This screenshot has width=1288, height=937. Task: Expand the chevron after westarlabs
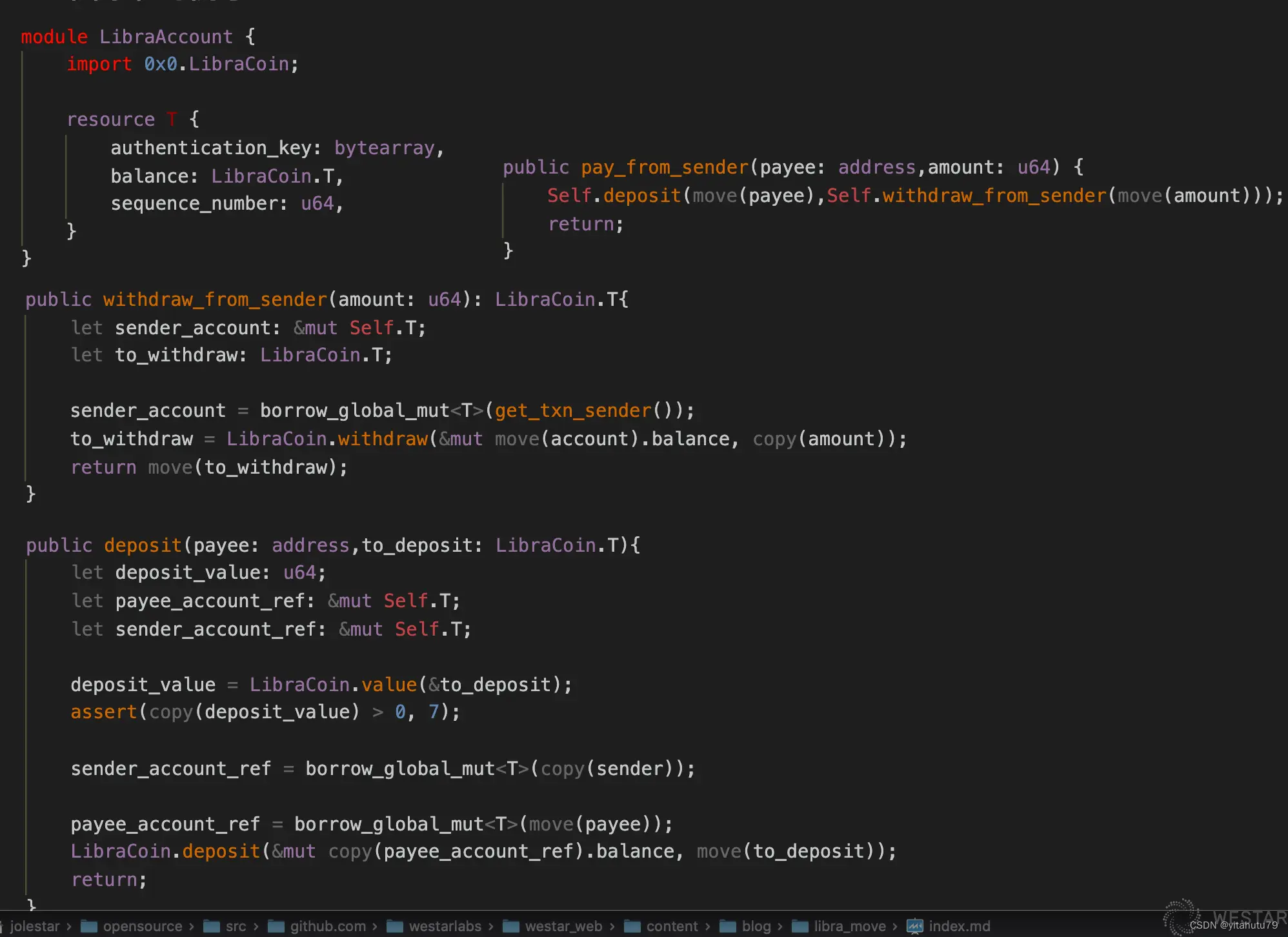(x=491, y=927)
